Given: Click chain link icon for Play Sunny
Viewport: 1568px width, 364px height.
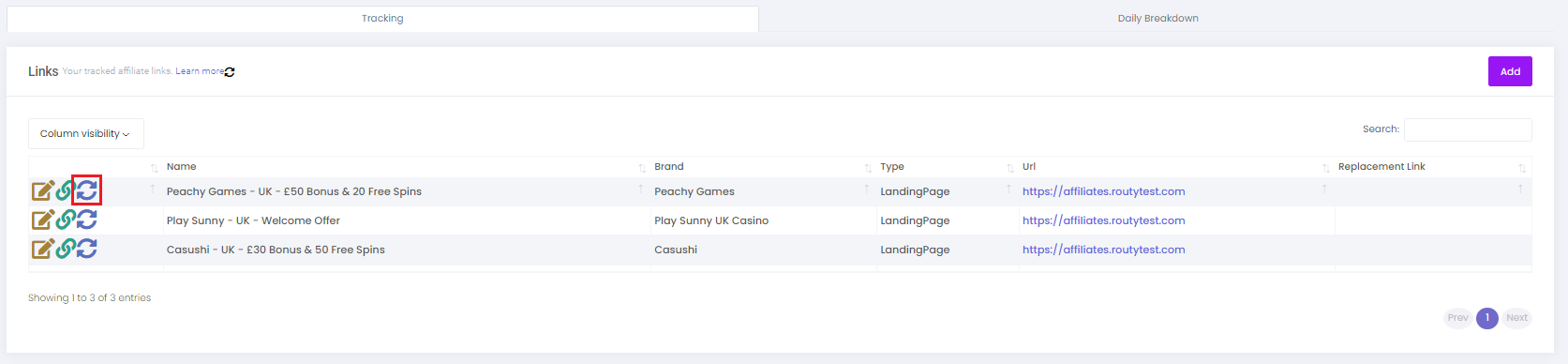Looking at the screenshot, I should pyautogui.click(x=65, y=220).
